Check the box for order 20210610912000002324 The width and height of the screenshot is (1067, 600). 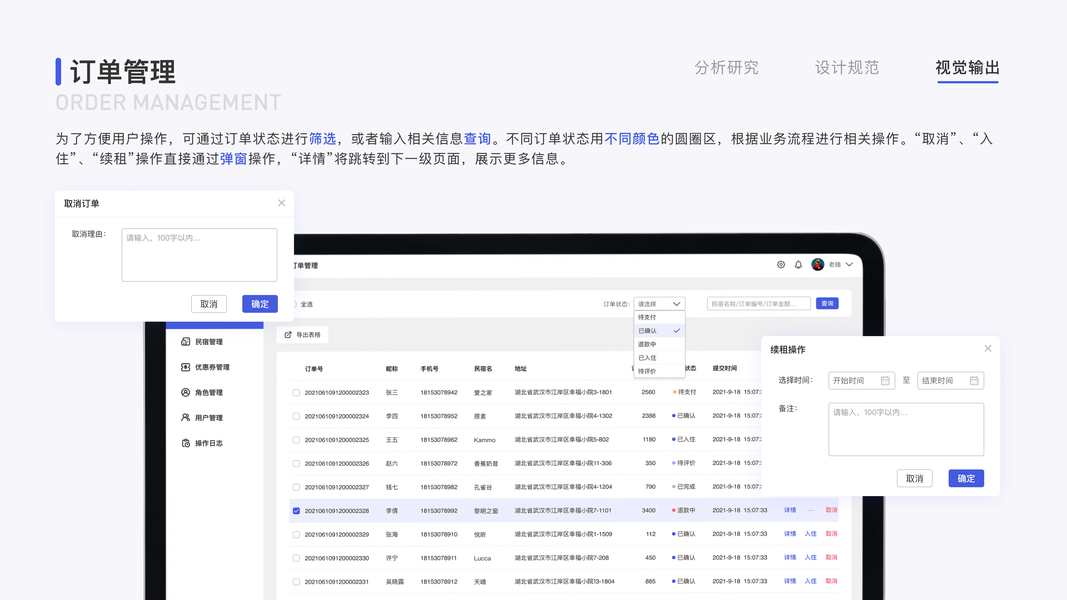296,416
